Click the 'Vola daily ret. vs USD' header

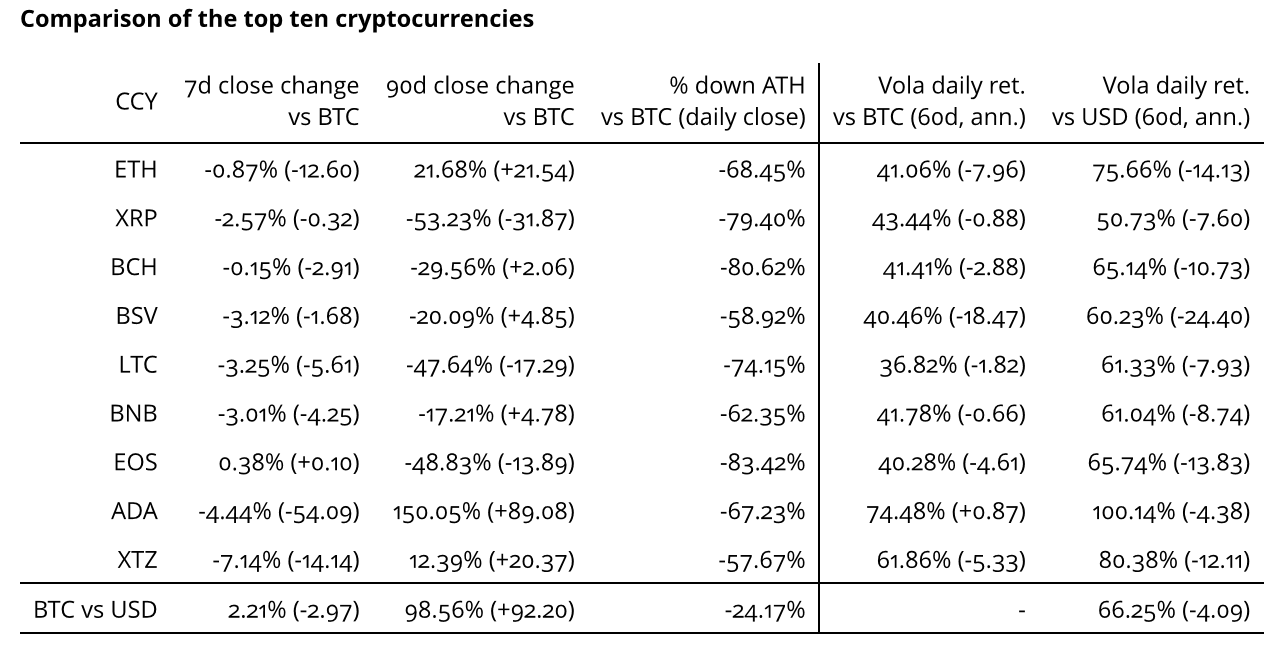click(1151, 101)
